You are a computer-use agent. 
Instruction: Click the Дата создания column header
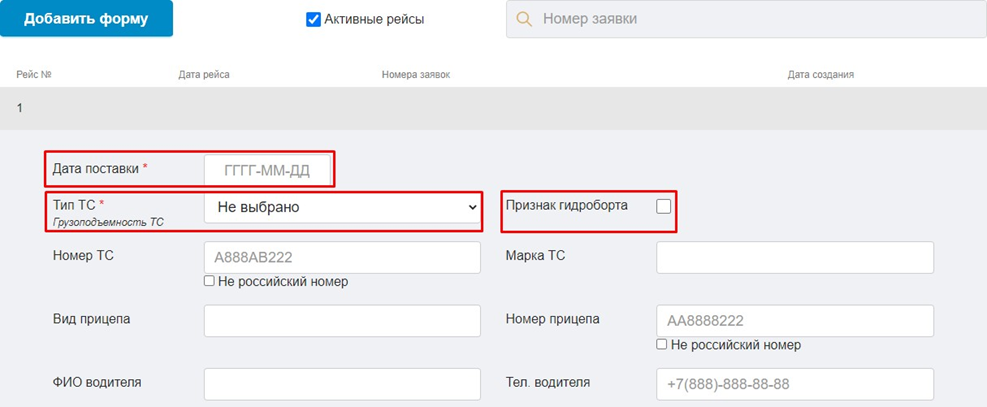point(820,75)
